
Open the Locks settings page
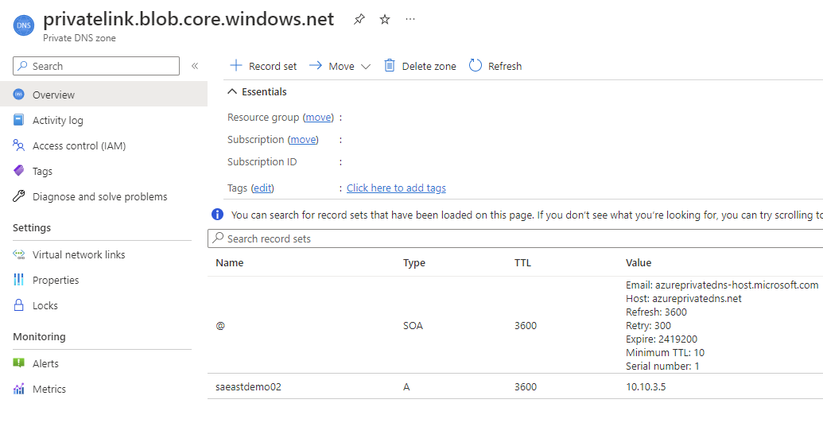coord(45,305)
